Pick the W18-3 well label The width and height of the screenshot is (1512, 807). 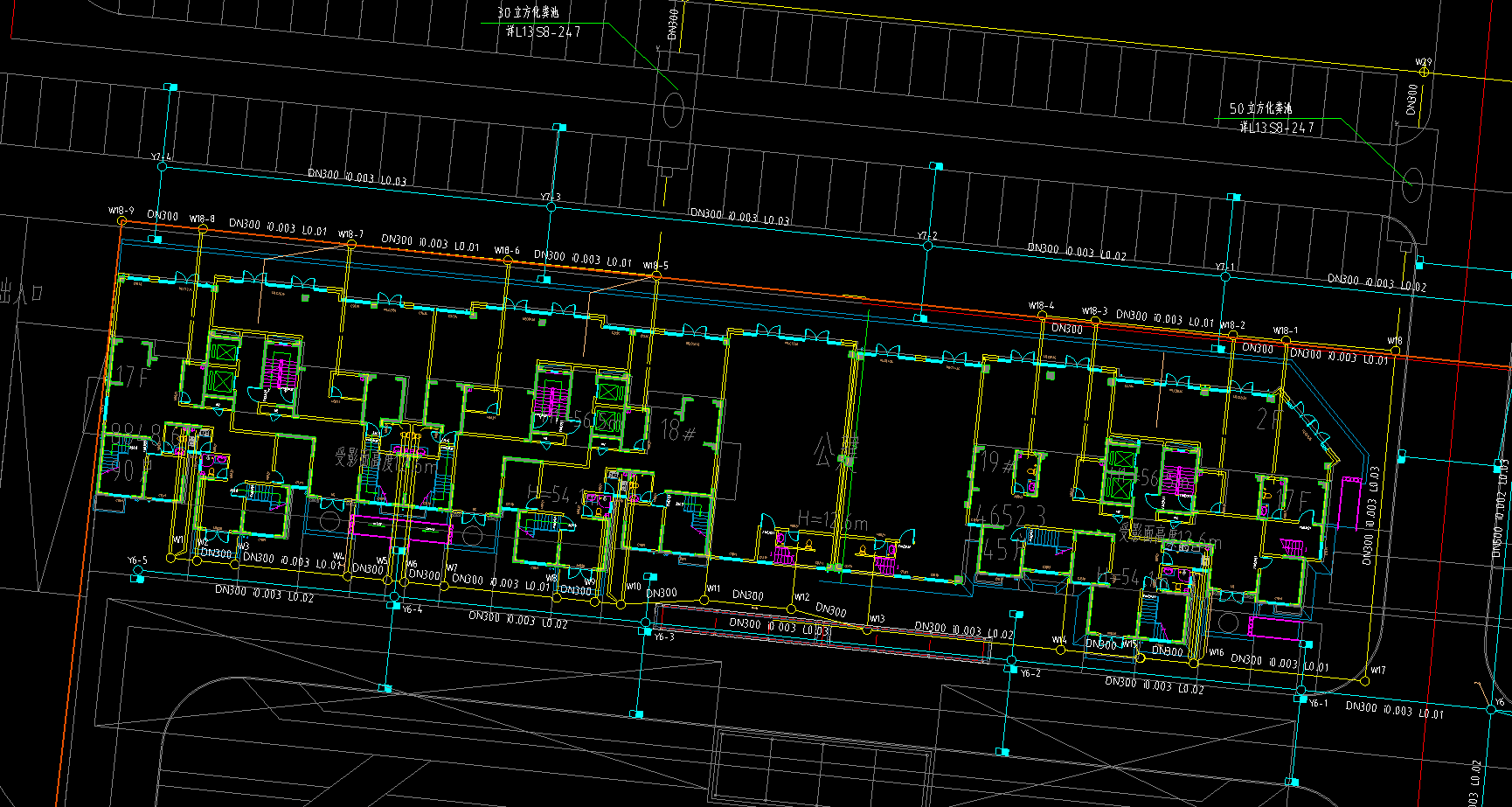point(1094,311)
